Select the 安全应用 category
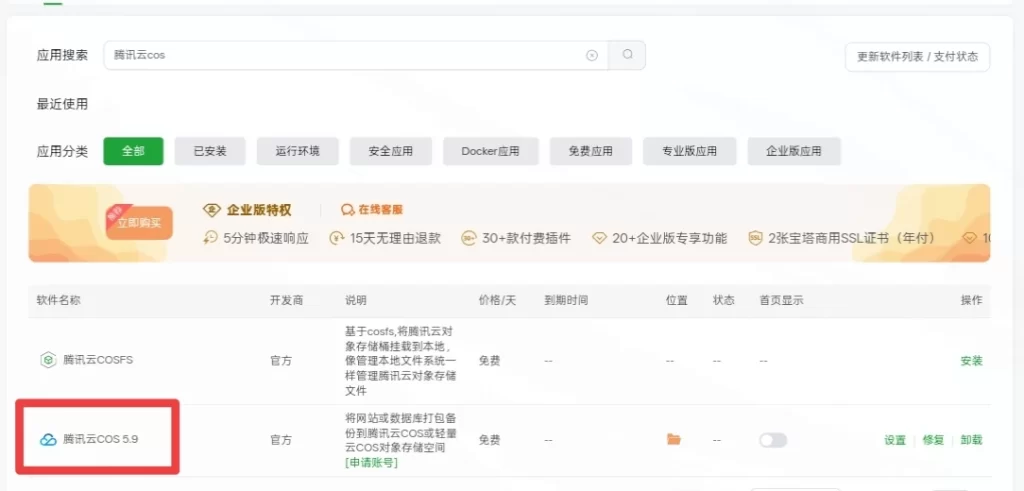The image size is (1024, 491). [x=391, y=151]
